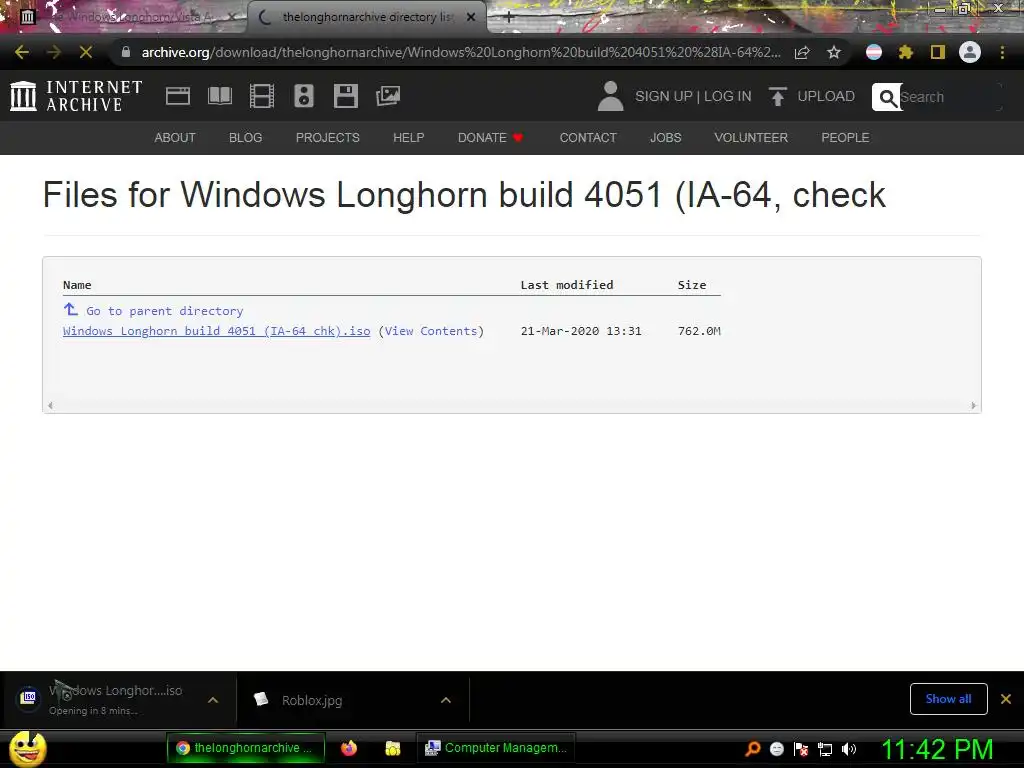The width and height of the screenshot is (1024, 768).
Task: Open the PEOPLE menu item
Action: pyautogui.click(x=845, y=138)
